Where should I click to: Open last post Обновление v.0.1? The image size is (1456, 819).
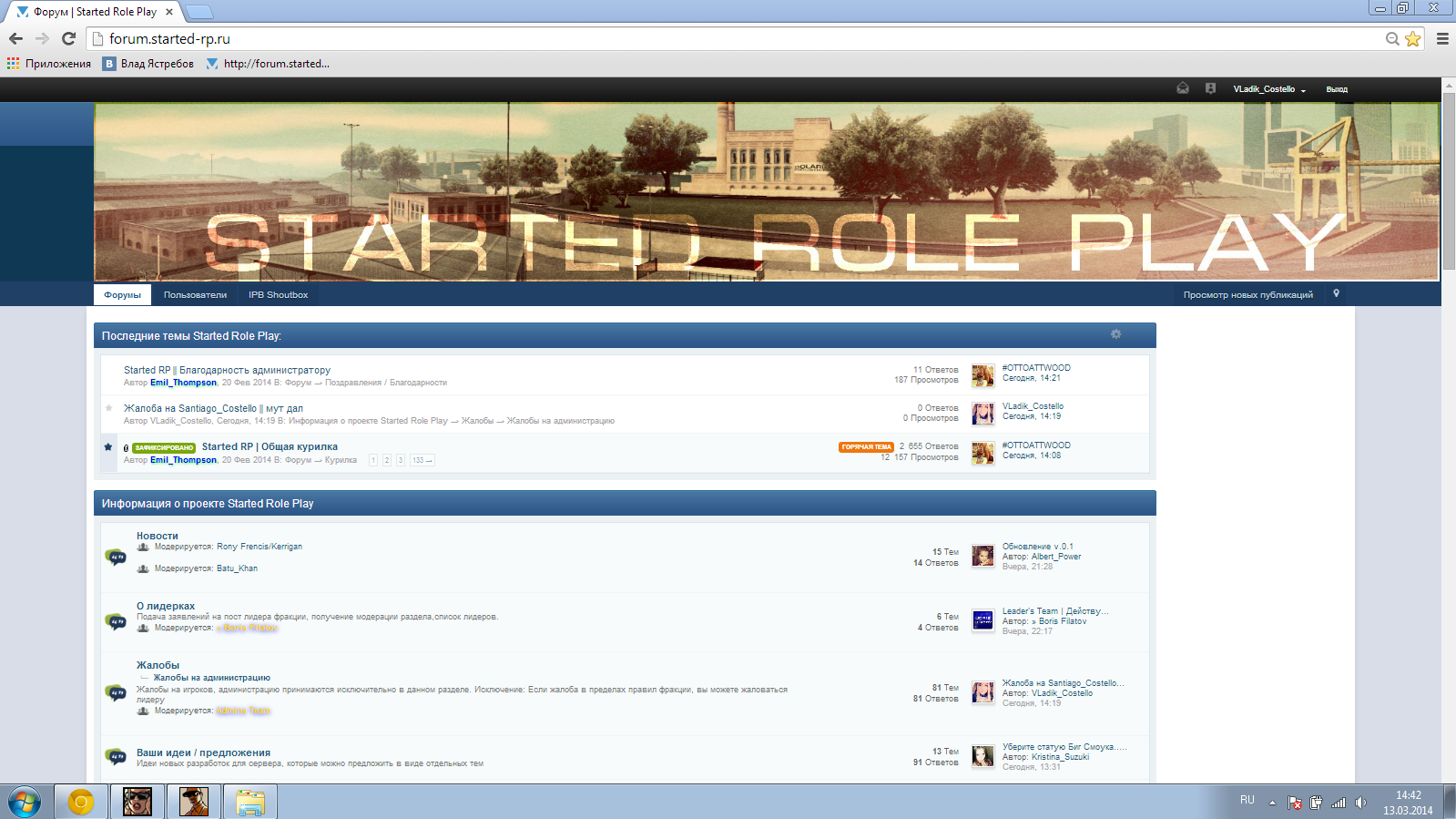click(x=1038, y=547)
